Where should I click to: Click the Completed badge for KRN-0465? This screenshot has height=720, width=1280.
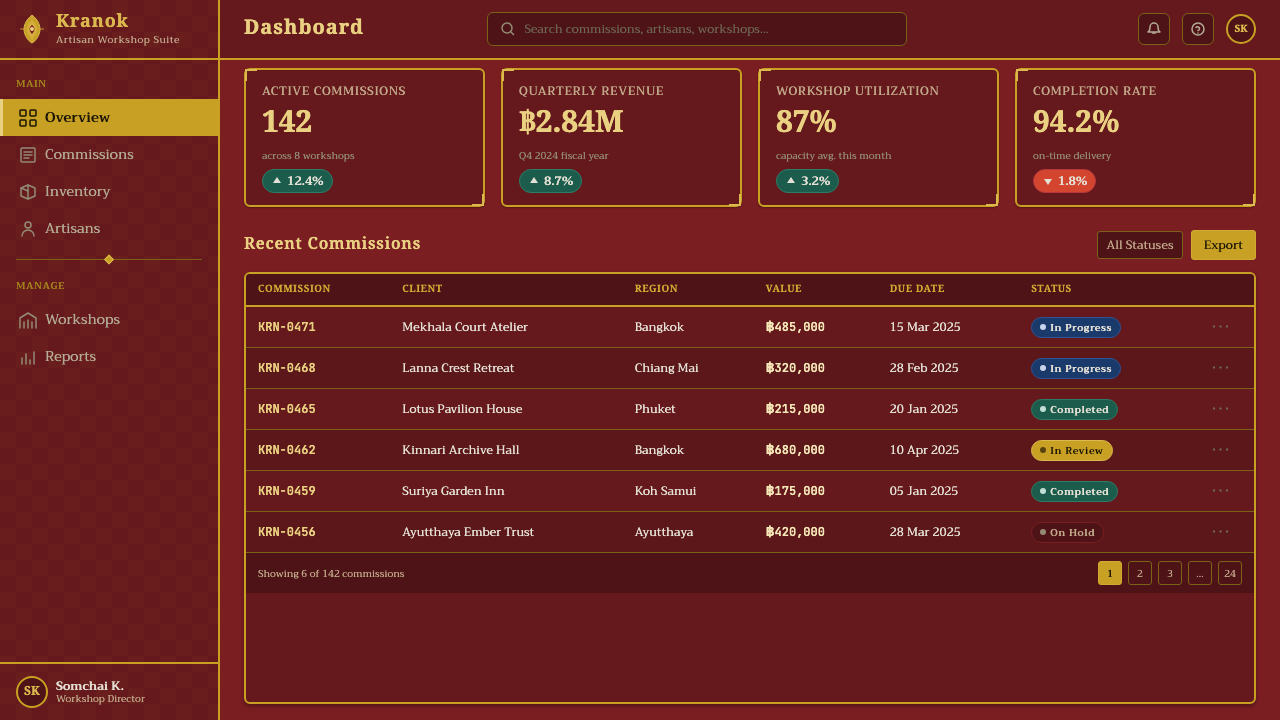[1074, 409]
